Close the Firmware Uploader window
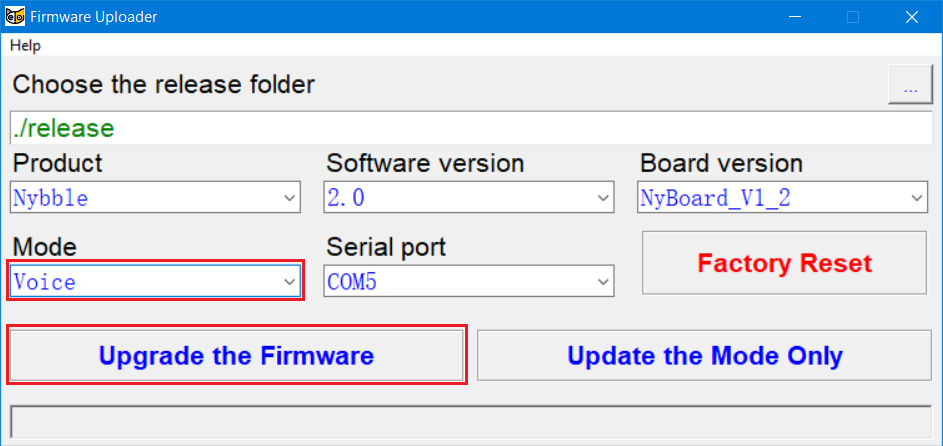Screen dimensions: 943x446 tap(911, 17)
